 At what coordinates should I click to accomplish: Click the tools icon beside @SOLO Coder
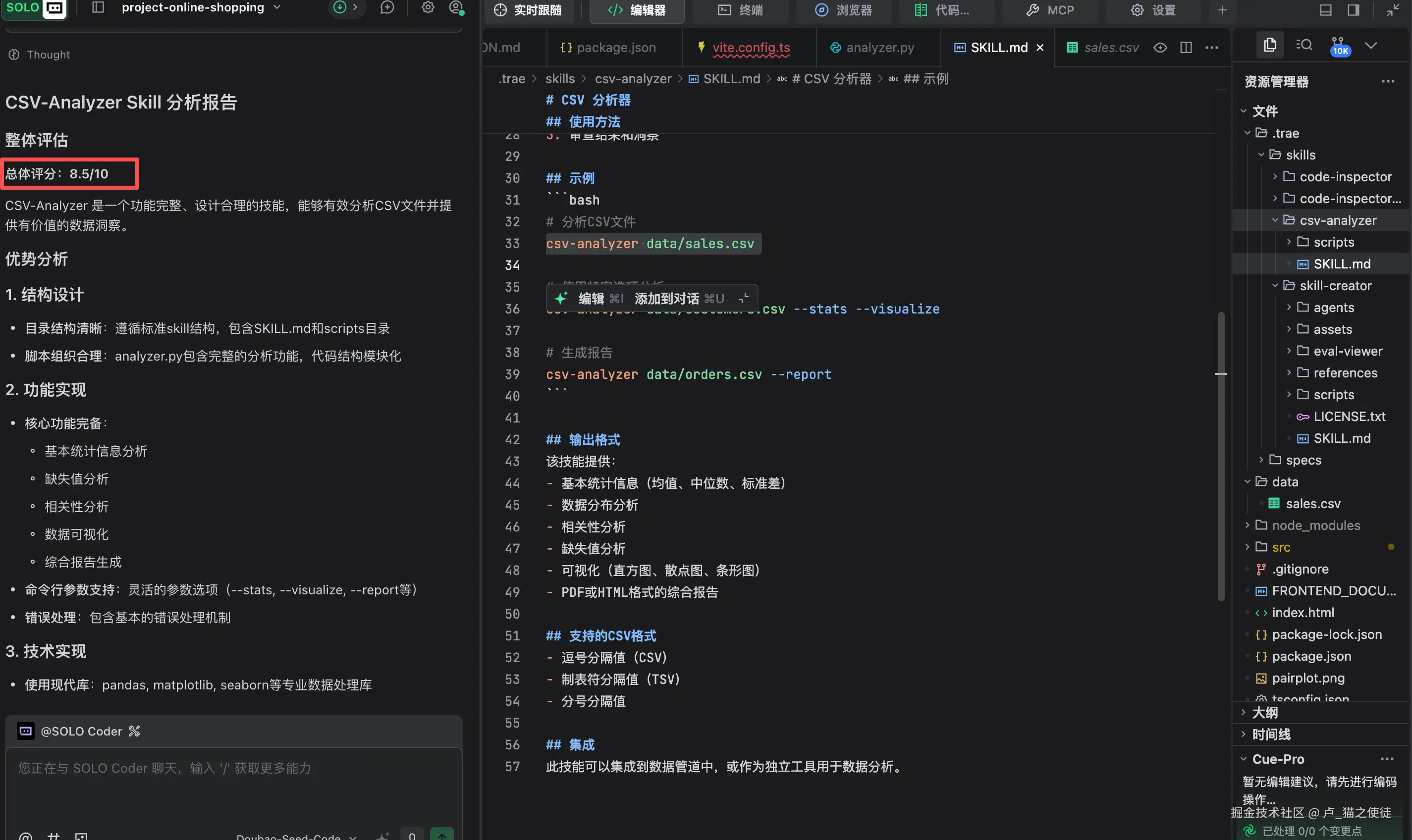point(134,731)
